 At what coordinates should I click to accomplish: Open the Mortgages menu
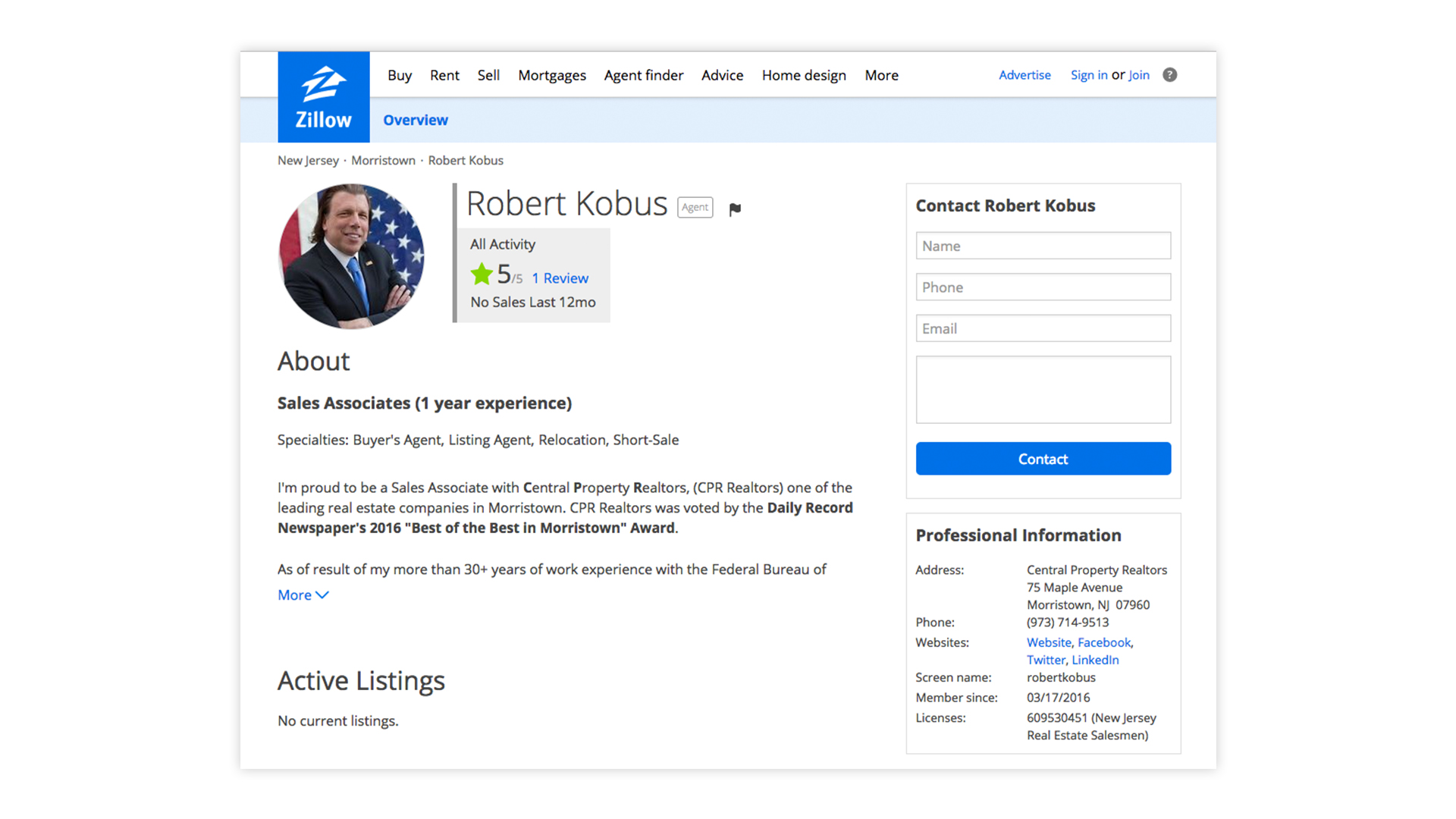(552, 75)
